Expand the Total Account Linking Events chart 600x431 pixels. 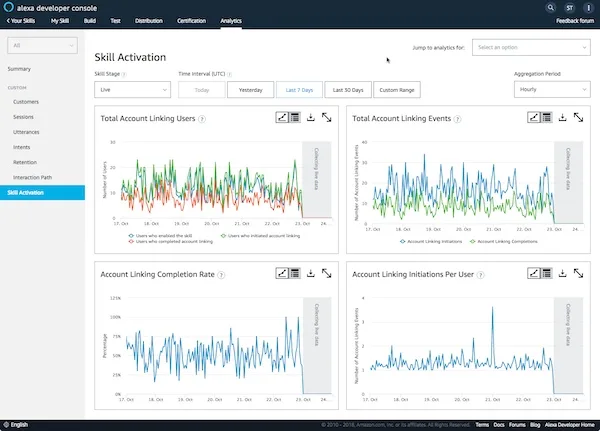[x=578, y=118]
